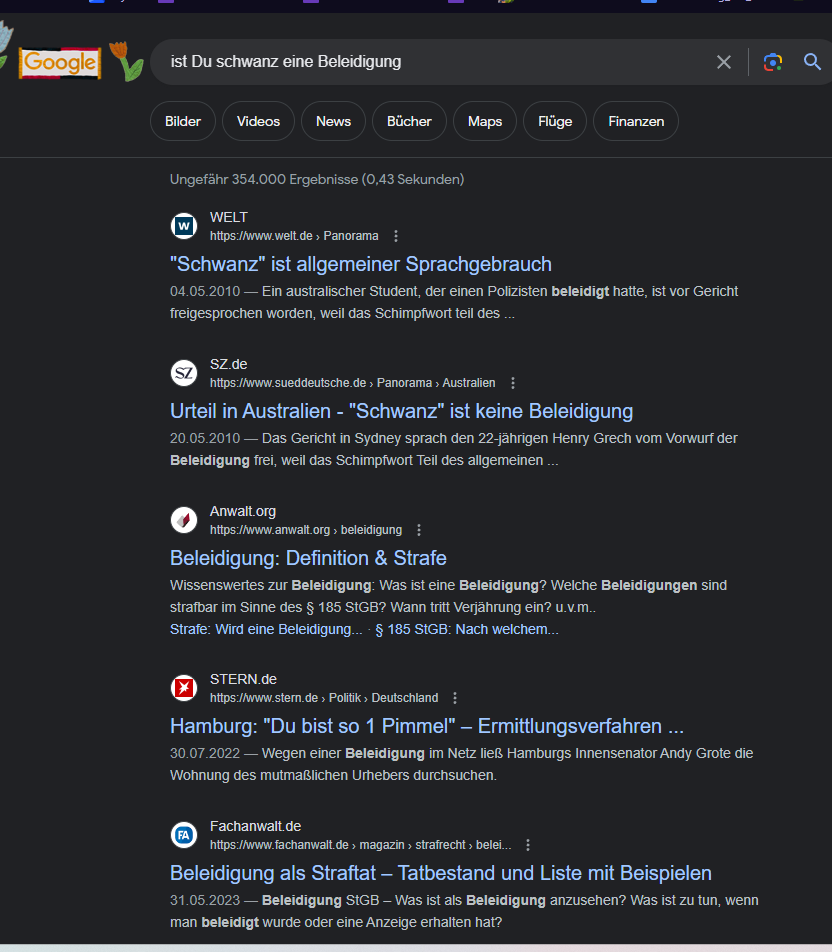Click the STERN.de site name
832x952 pixels.
pyautogui.click(x=243, y=679)
